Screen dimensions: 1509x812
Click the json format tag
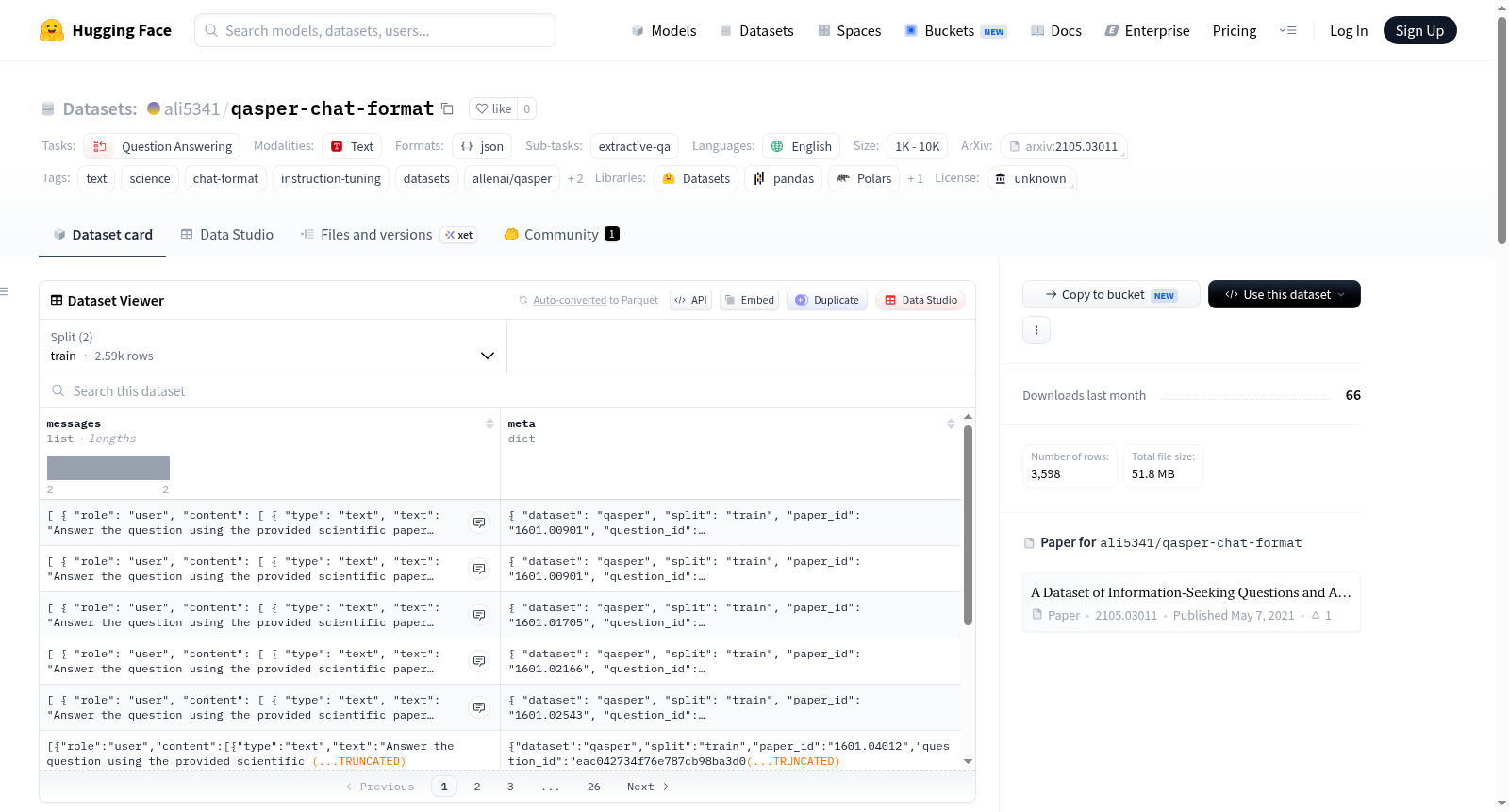click(482, 146)
